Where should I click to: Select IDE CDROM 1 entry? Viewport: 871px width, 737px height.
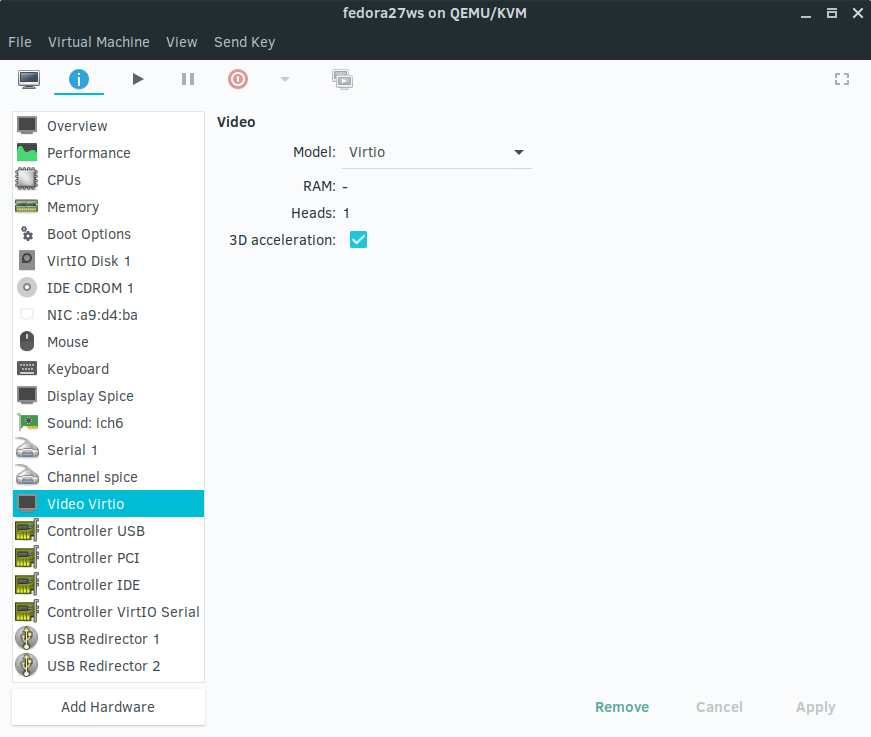(108, 288)
